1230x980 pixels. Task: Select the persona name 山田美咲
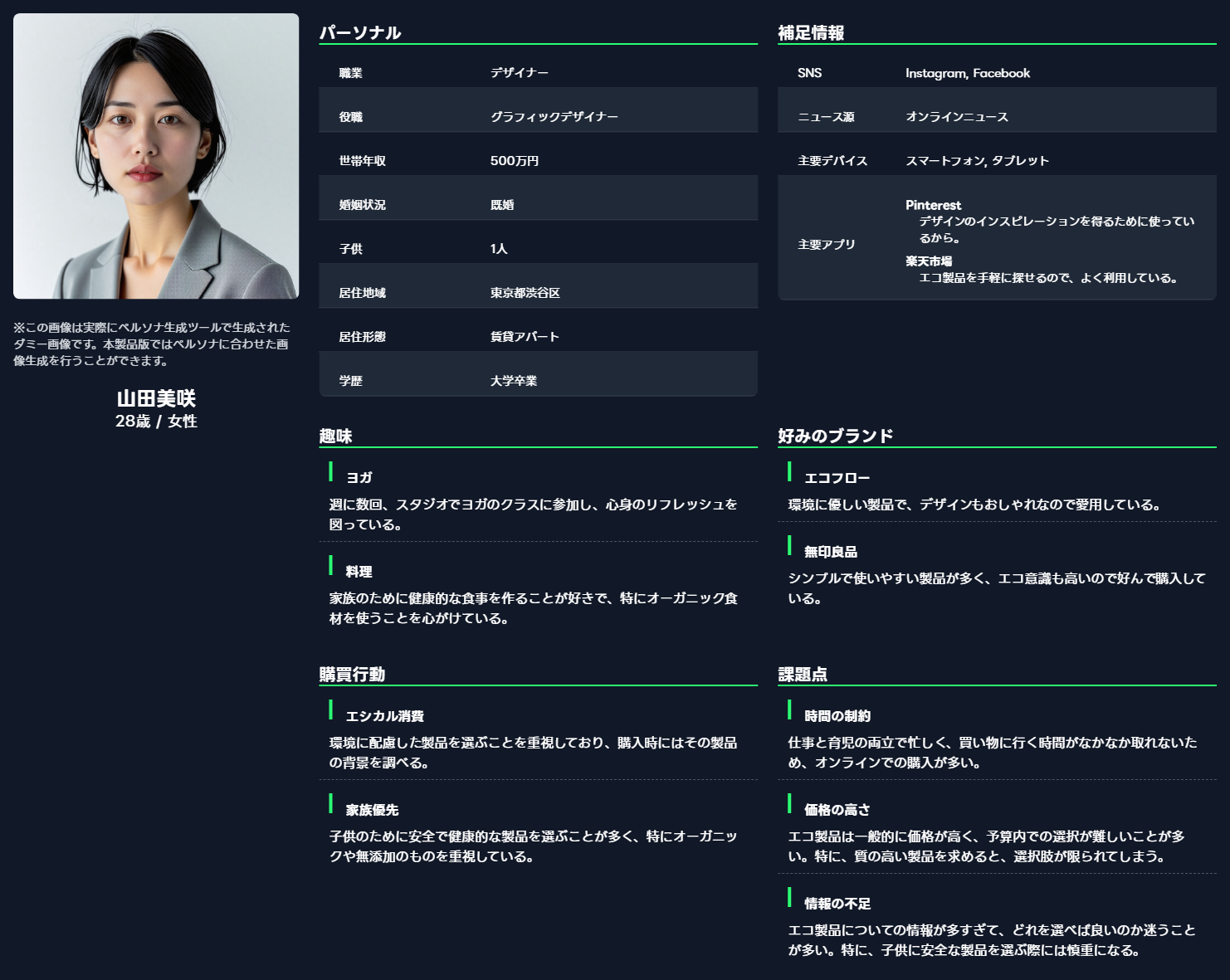pos(156,398)
